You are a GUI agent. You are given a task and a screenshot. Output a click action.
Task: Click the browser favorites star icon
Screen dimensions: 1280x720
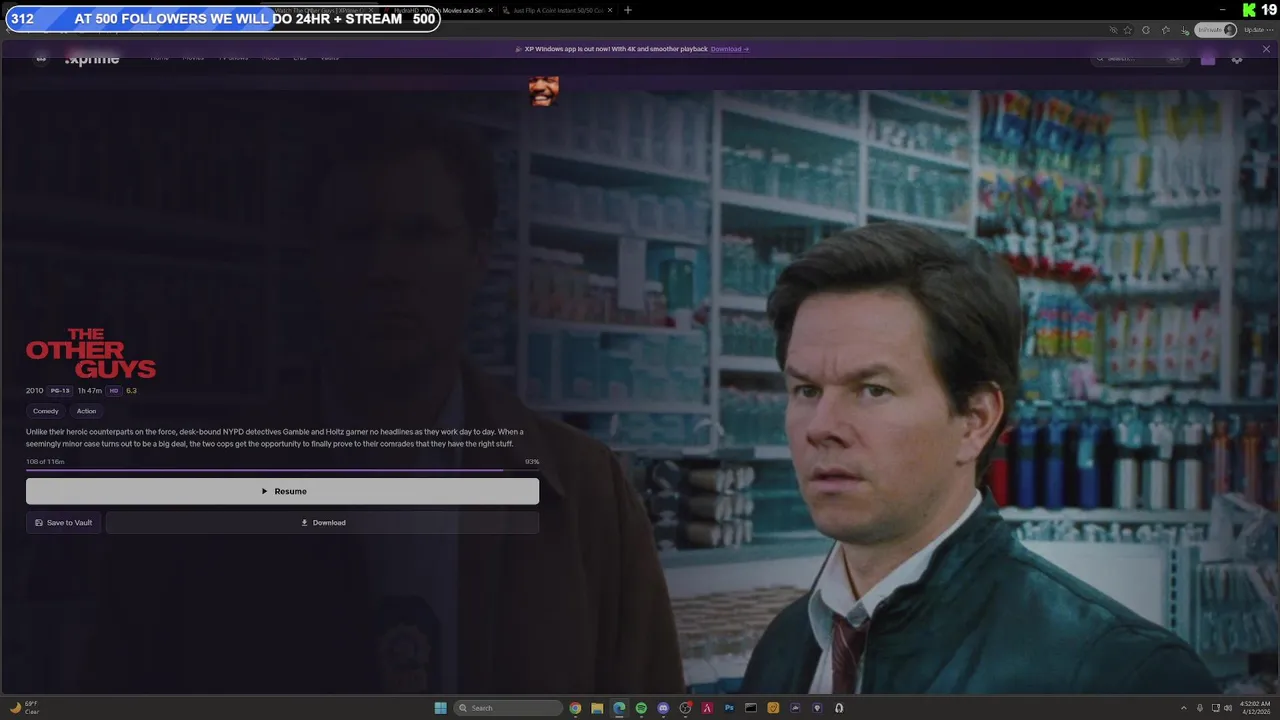(x=1128, y=30)
